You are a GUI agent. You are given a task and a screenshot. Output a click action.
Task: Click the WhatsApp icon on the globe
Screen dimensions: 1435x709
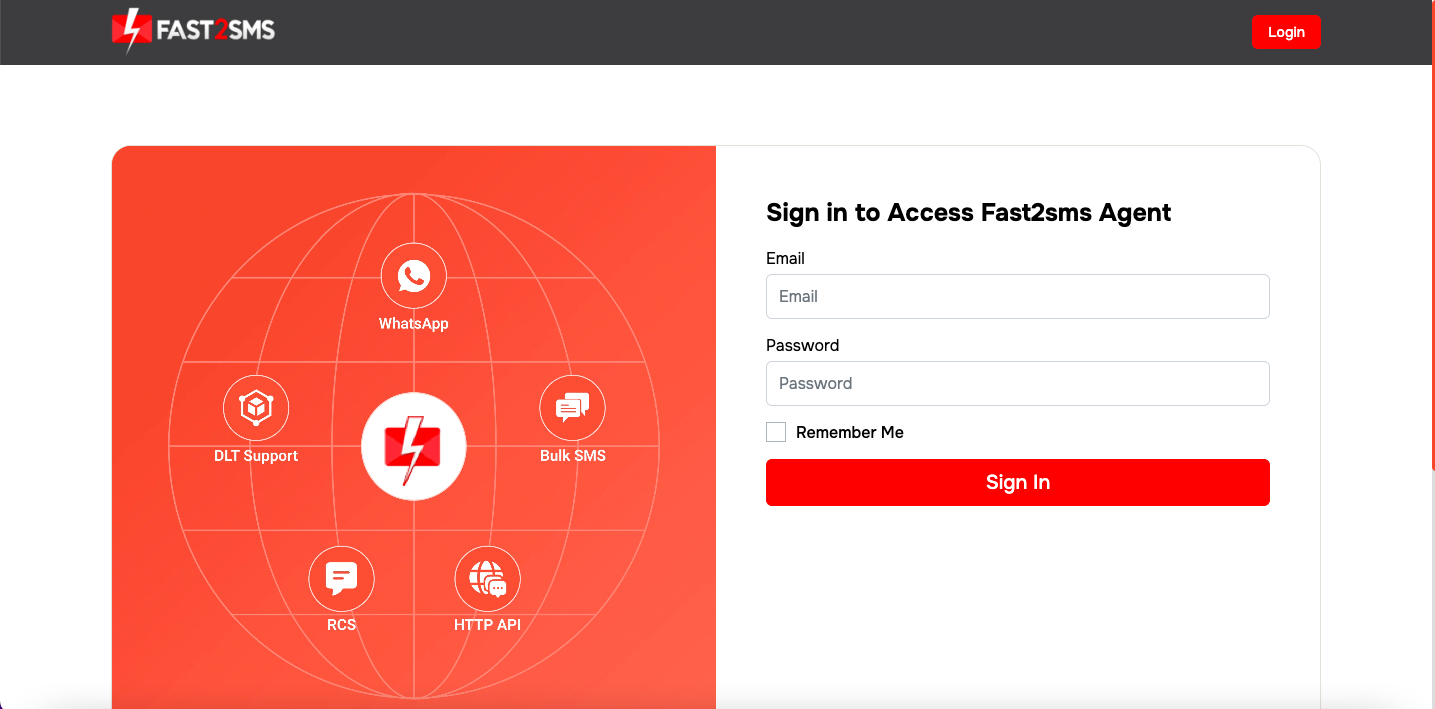pos(413,276)
